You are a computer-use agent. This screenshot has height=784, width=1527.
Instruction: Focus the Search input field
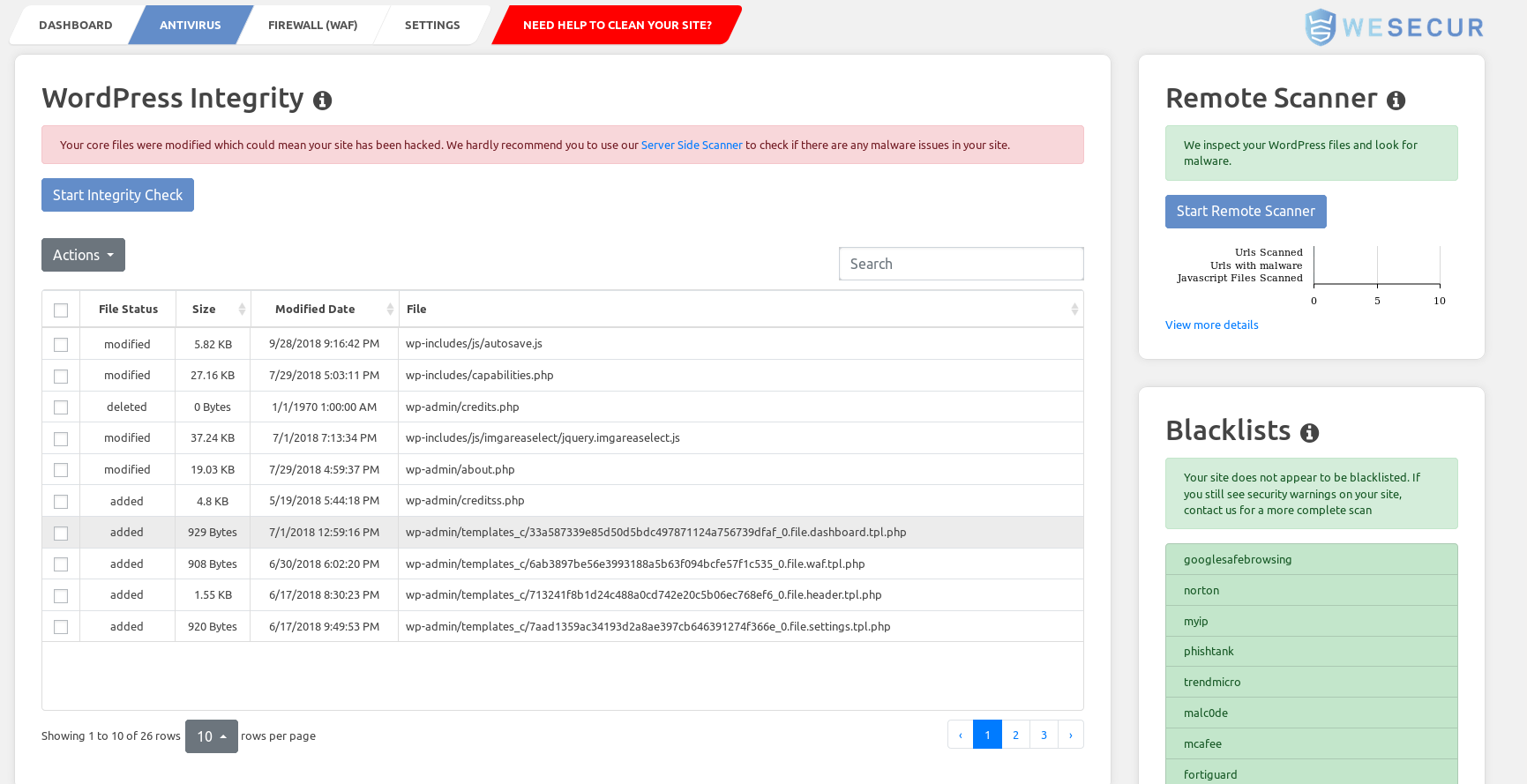pos(962,264)
